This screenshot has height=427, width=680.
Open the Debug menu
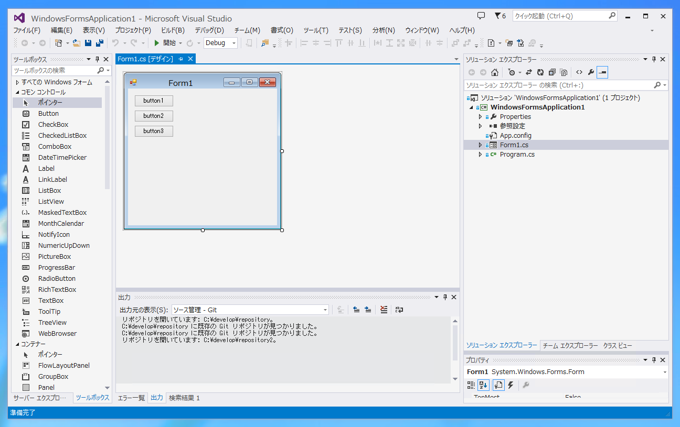(209, 30)
